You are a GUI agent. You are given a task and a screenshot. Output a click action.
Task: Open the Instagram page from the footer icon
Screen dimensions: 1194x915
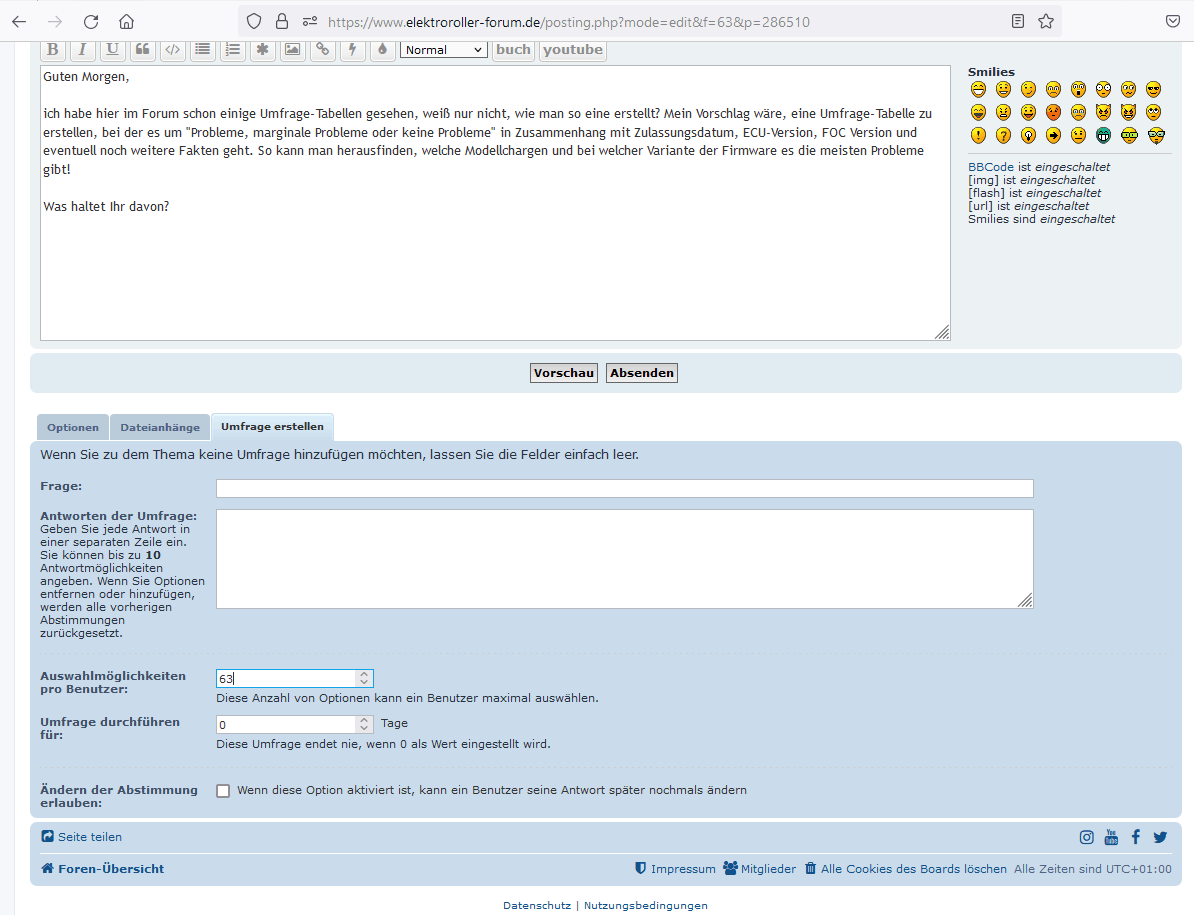point(1086,837)
